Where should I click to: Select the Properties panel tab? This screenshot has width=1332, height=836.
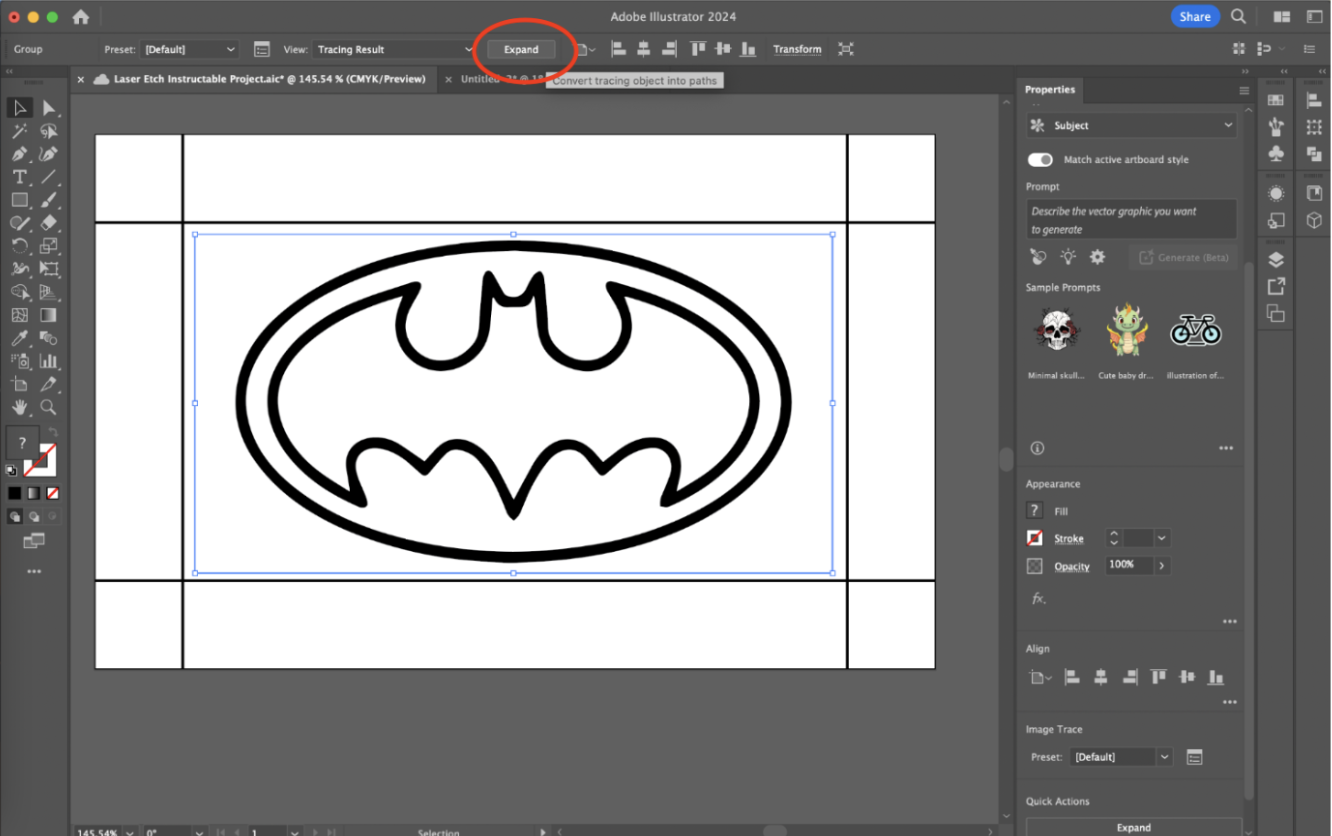pyautogui.click(x=1050, y=89)
